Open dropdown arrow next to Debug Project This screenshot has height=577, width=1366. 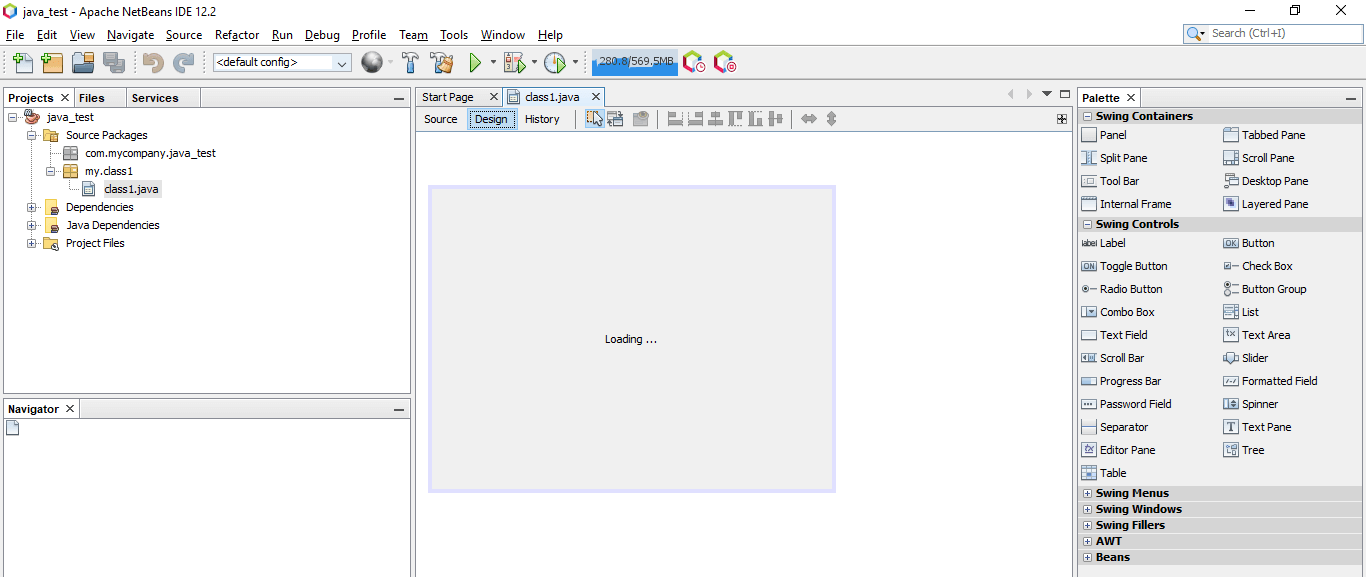point(534,63)
